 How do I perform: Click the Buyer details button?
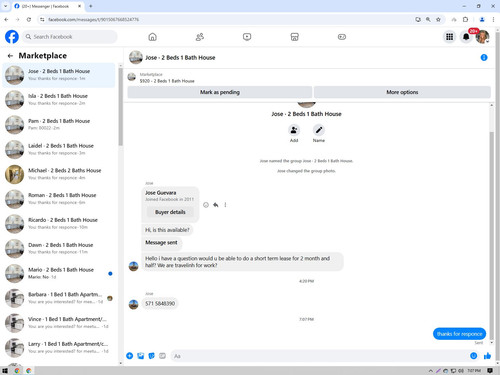[x=170, y=212]
